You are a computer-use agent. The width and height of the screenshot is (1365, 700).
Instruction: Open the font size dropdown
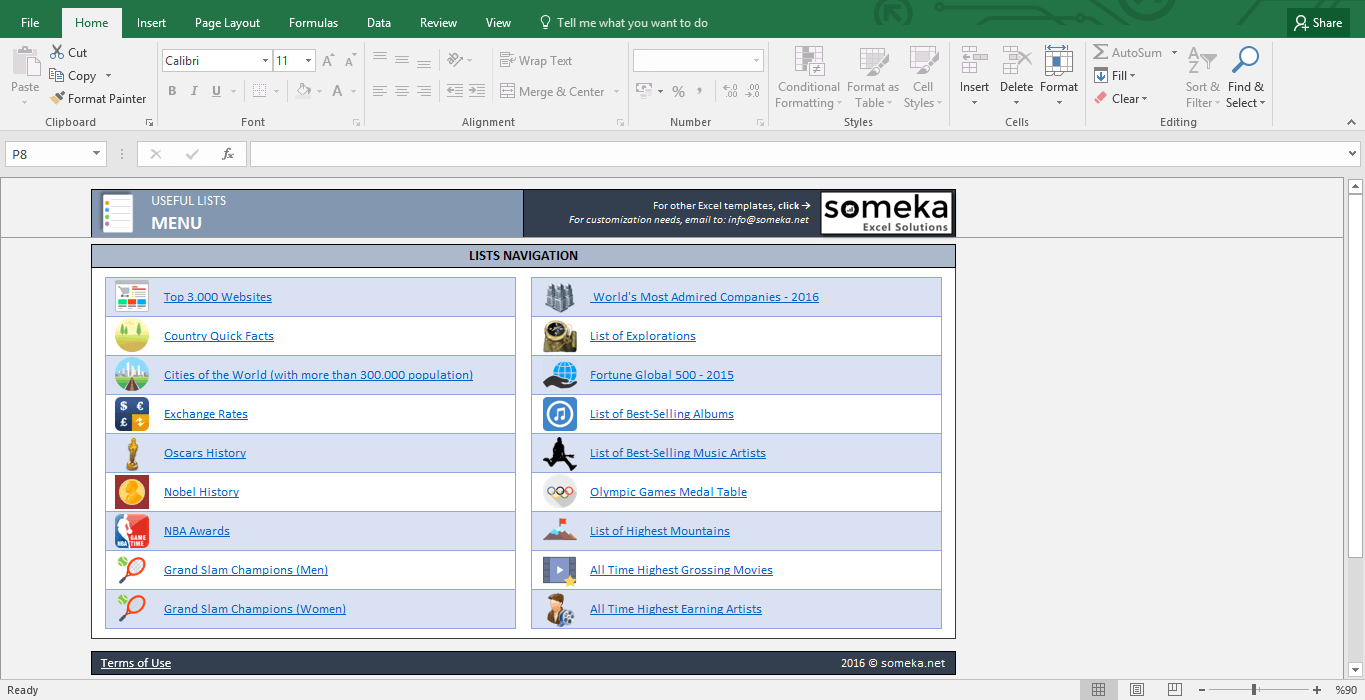308,61
